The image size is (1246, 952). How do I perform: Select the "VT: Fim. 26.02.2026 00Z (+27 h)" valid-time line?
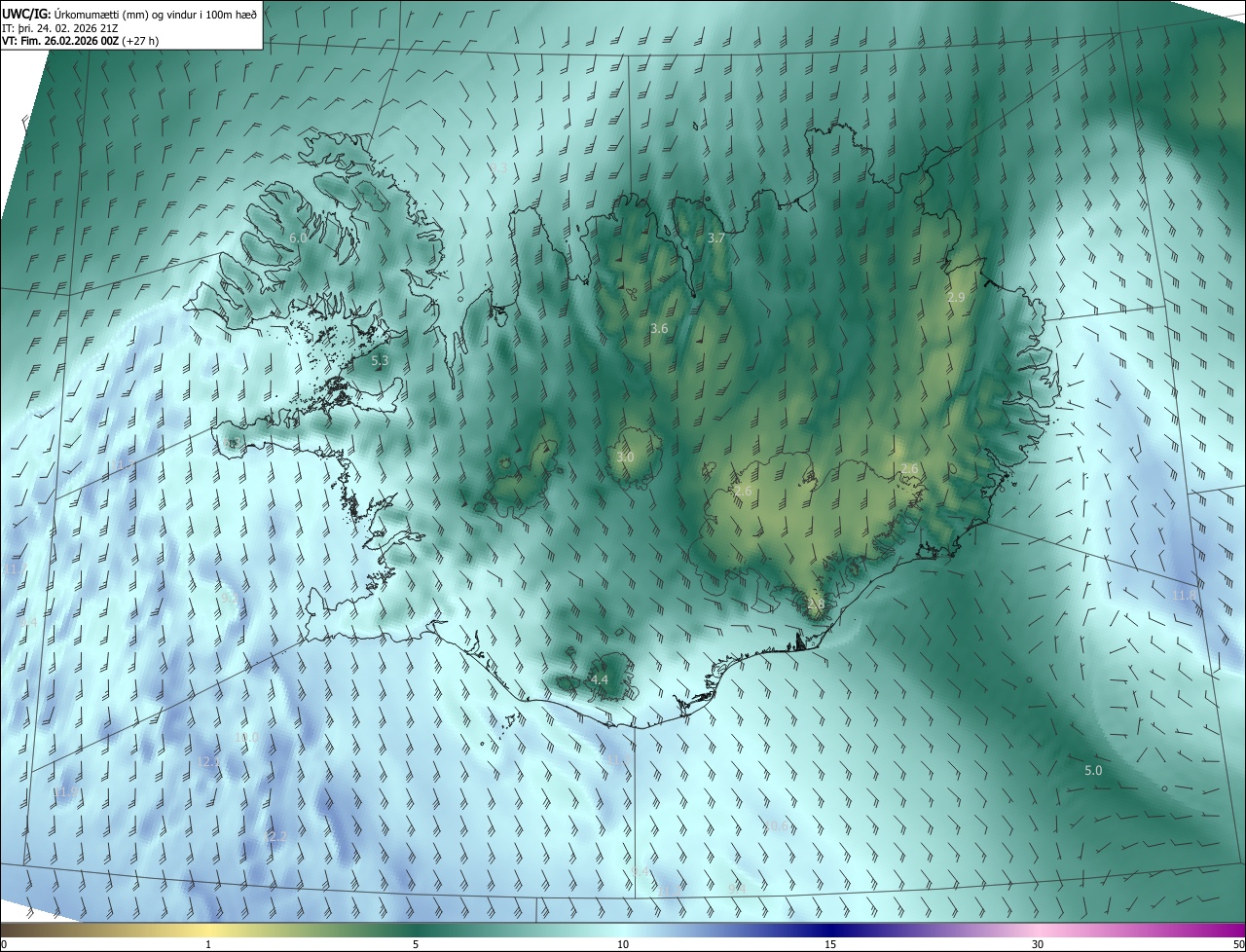pyautogui.click(x=80, y=41)
